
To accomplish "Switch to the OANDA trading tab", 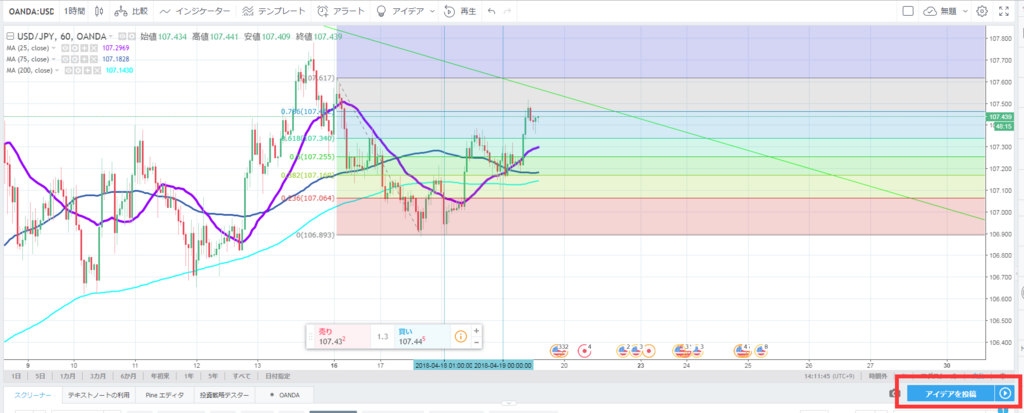I will click(285, 395).
